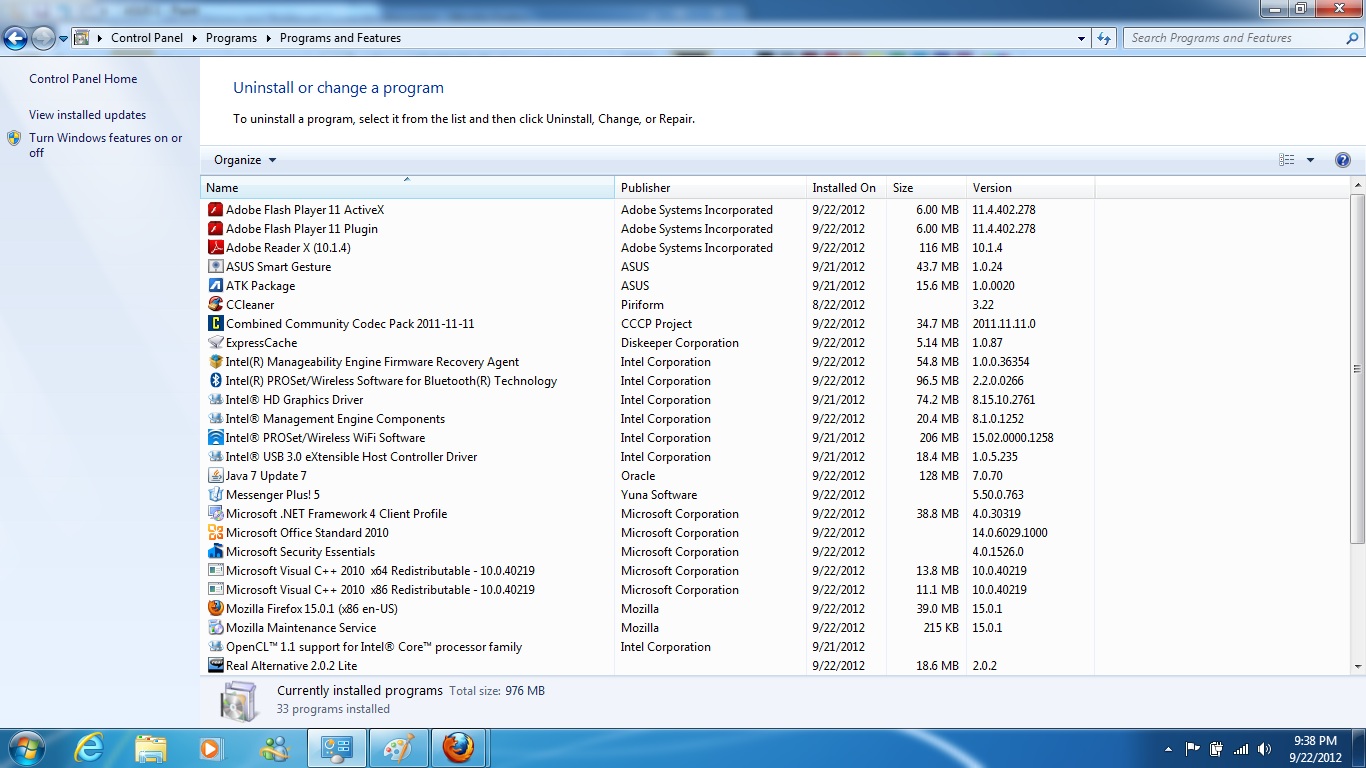Click the Java 7 Update 7 icon

coord(215,476)
